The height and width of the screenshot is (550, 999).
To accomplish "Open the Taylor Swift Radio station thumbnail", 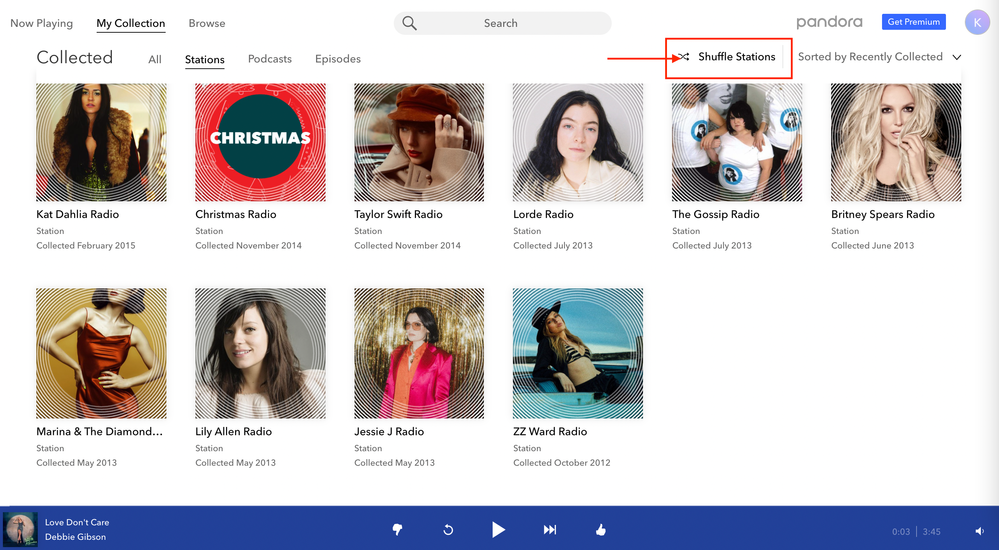I will (419, 142).
